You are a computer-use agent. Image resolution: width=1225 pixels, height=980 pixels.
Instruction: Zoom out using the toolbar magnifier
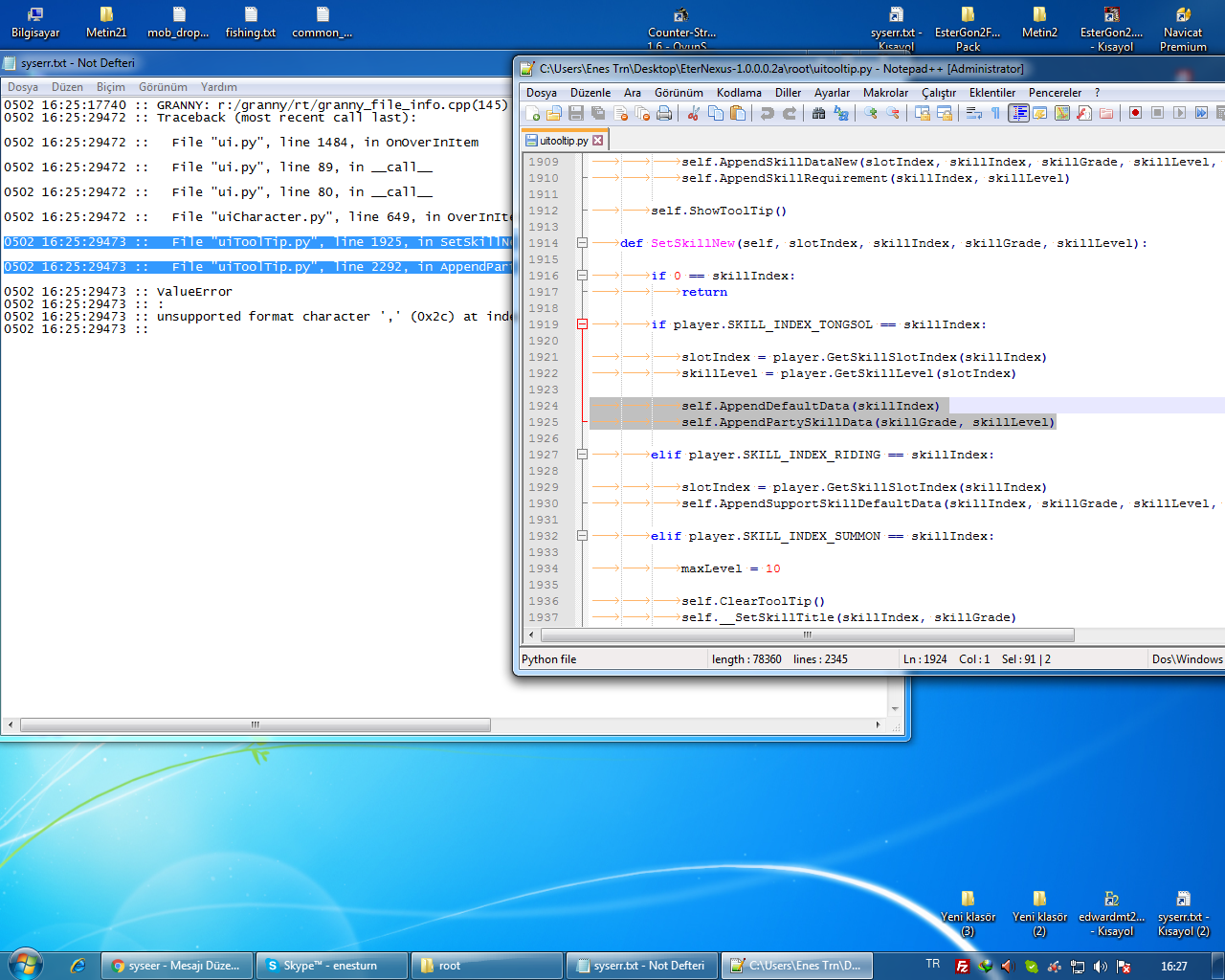pos(892,113)
